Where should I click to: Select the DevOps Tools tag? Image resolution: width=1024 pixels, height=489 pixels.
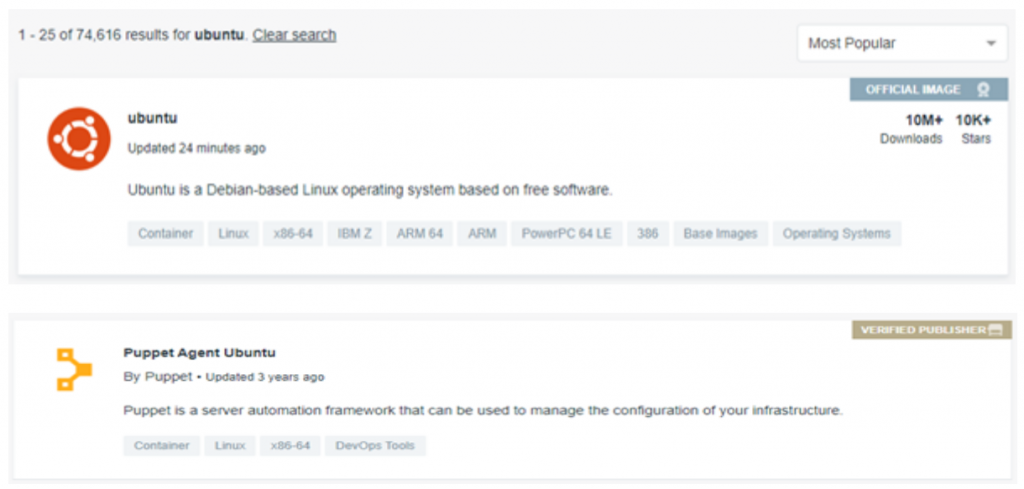coord(375,446)
